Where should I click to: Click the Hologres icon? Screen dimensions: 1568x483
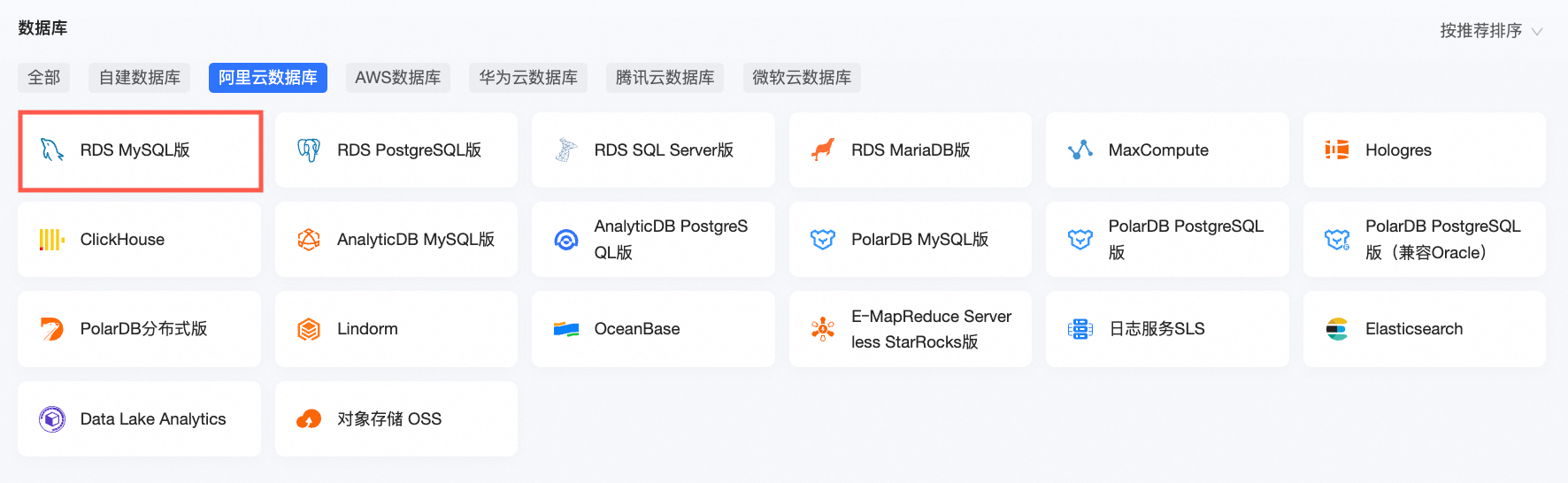click(x=1337, y=150)
